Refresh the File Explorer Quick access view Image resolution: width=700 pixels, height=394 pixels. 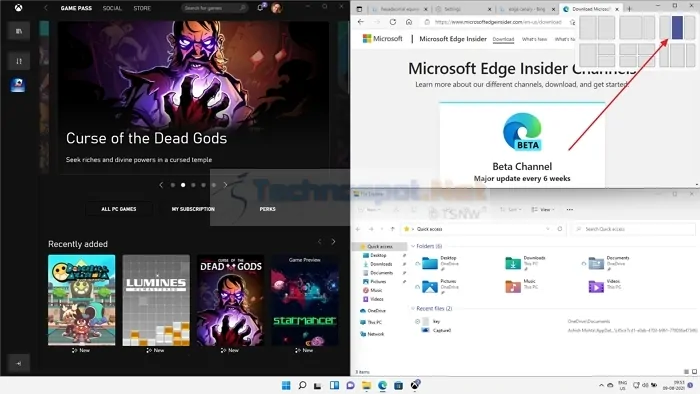click(x=560, y=229)
